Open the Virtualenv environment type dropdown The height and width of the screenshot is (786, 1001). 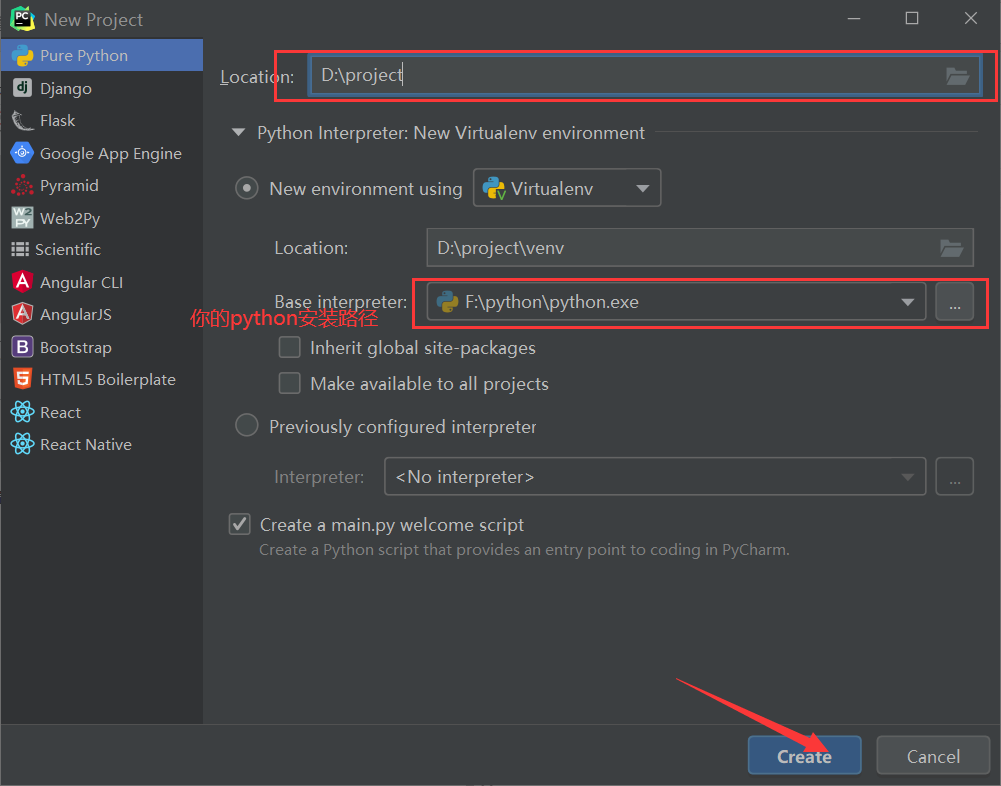pyautogui.click(x=567, y=188)
